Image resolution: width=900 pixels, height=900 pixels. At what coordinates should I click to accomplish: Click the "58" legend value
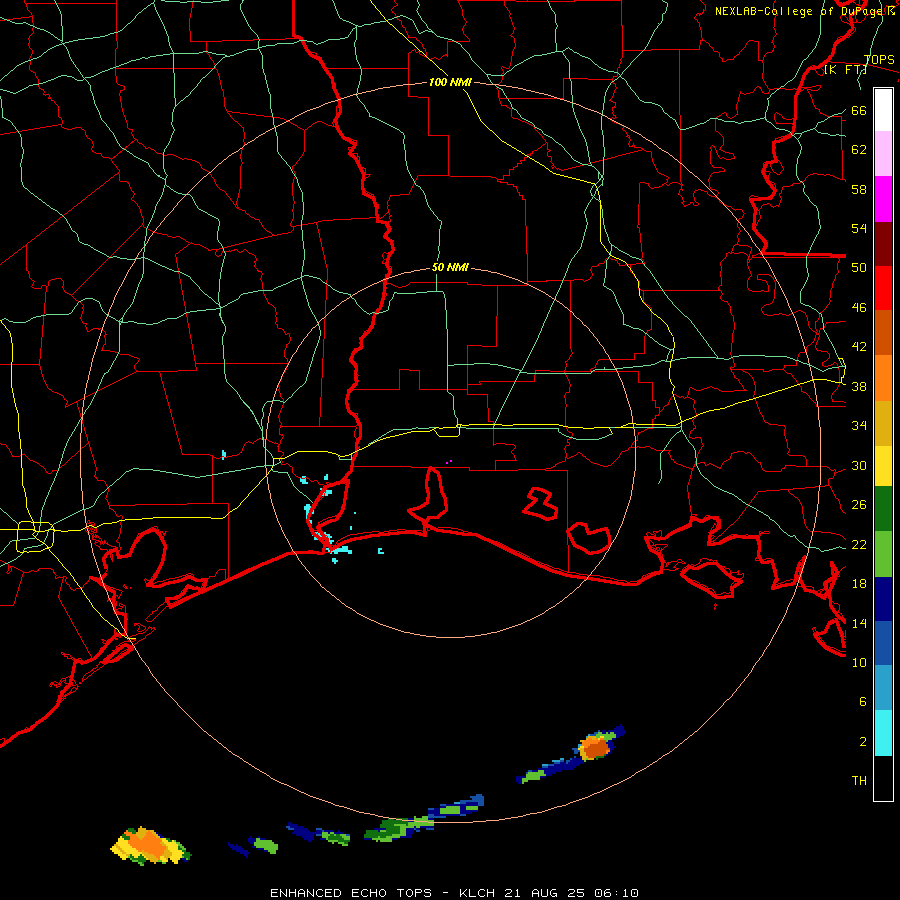point(859,189)
